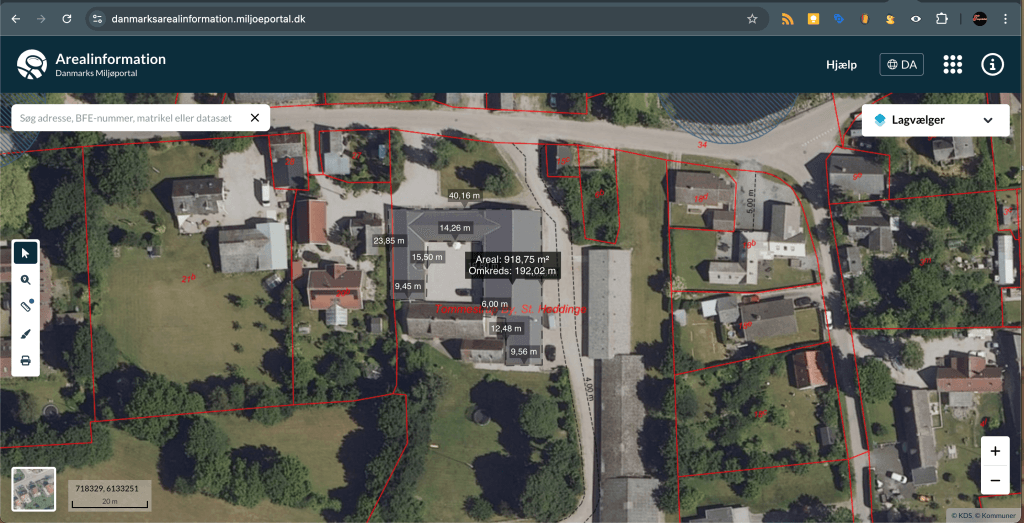Clear the search field with X
Image resolution: width=1024 pixels, height=523 pixels.
coord(254,118)
